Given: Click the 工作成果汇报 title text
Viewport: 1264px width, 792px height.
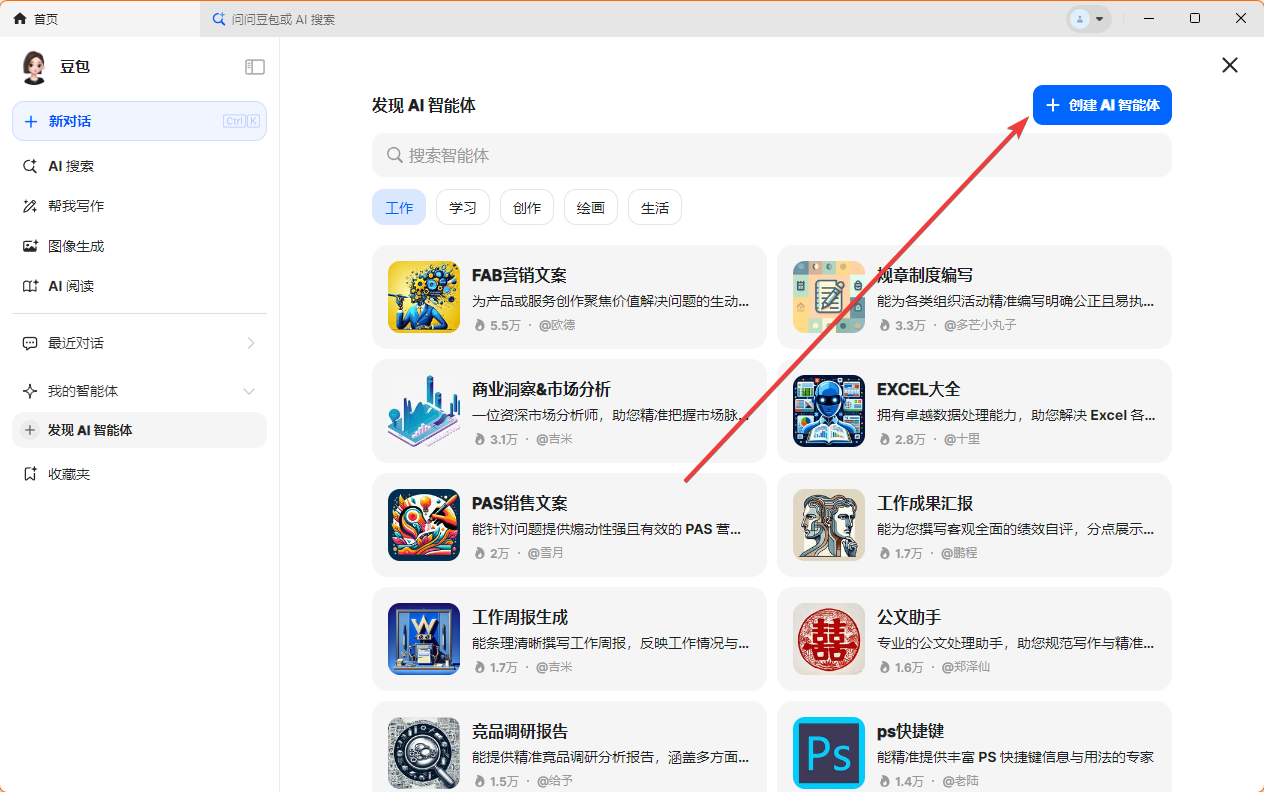Looking at the screenshot, I should 925,504.
